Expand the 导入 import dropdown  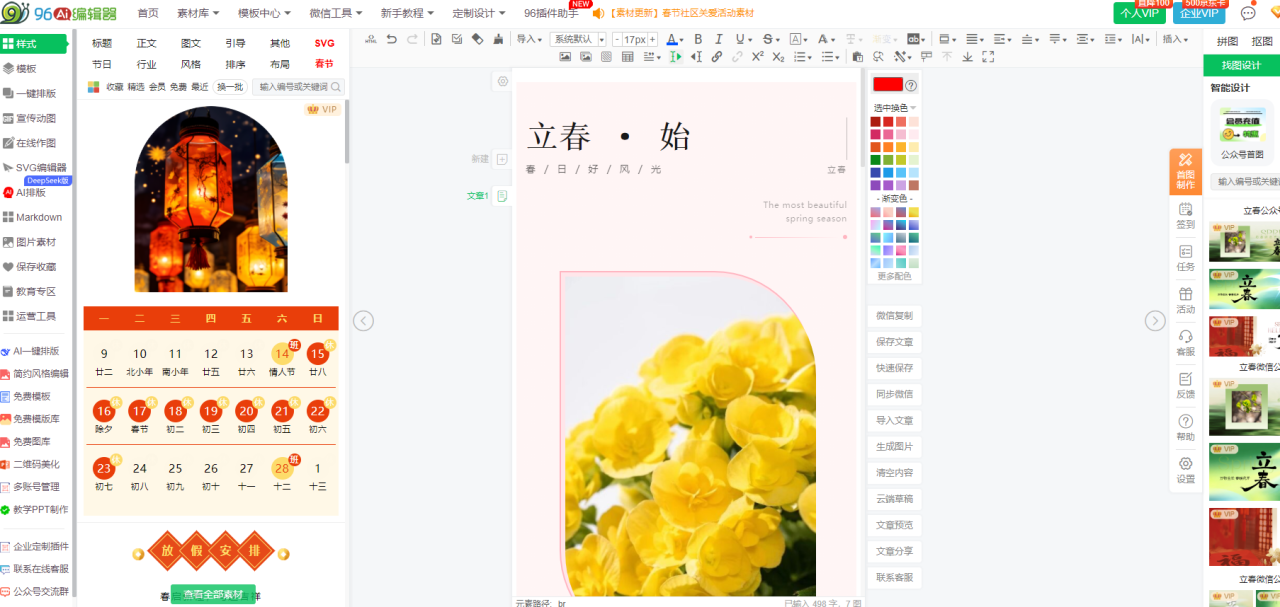click(x=528, y=39)
